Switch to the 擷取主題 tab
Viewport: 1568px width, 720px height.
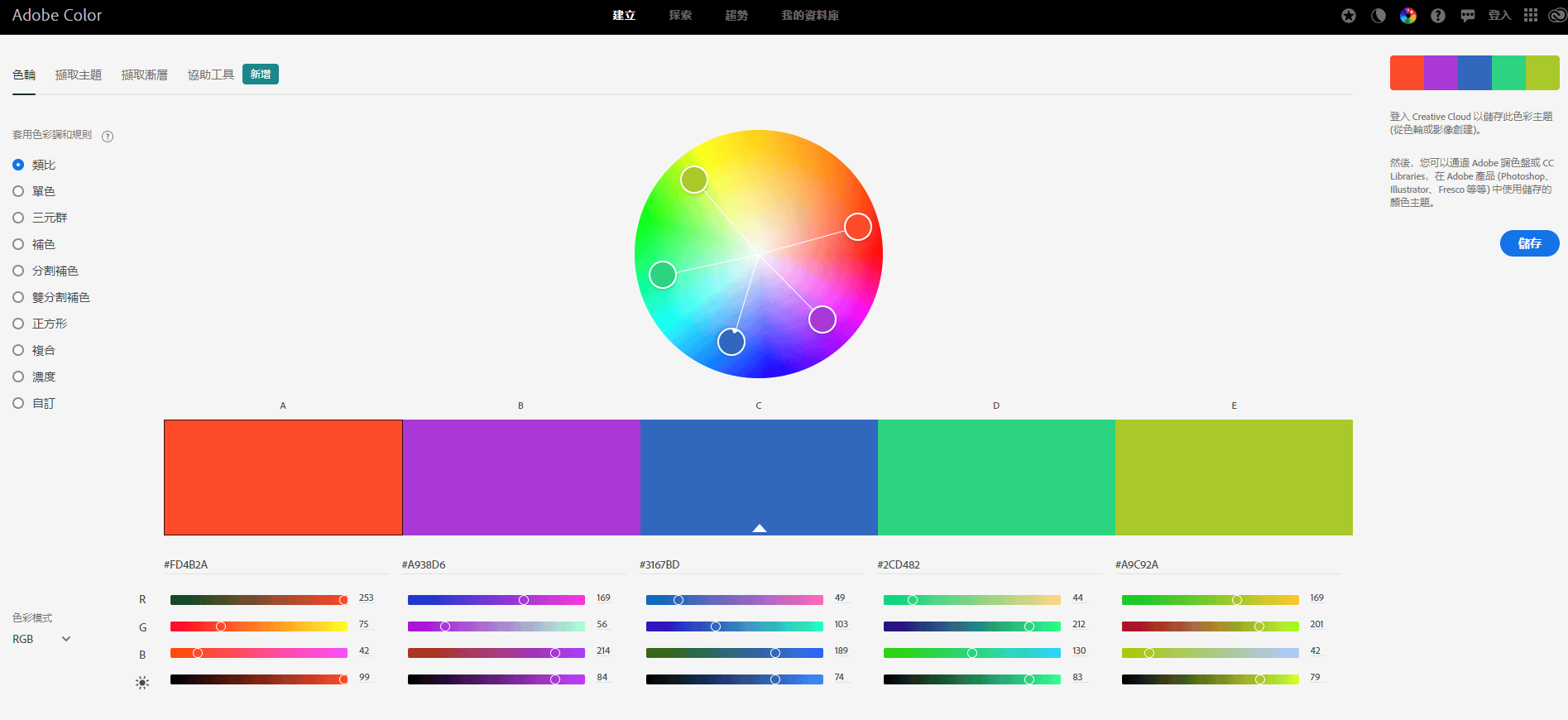coord(79,75)
